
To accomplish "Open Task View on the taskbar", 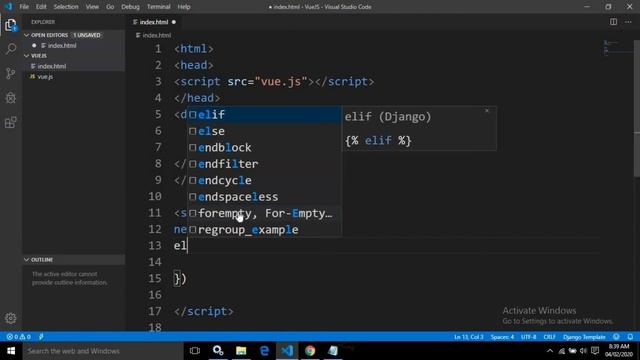I will click(195, 351).
